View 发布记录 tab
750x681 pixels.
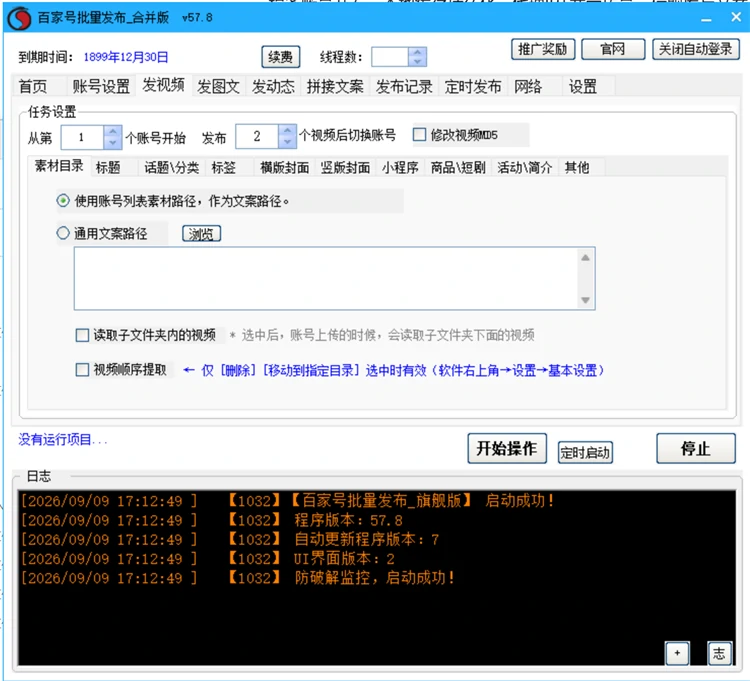[404, 87]
